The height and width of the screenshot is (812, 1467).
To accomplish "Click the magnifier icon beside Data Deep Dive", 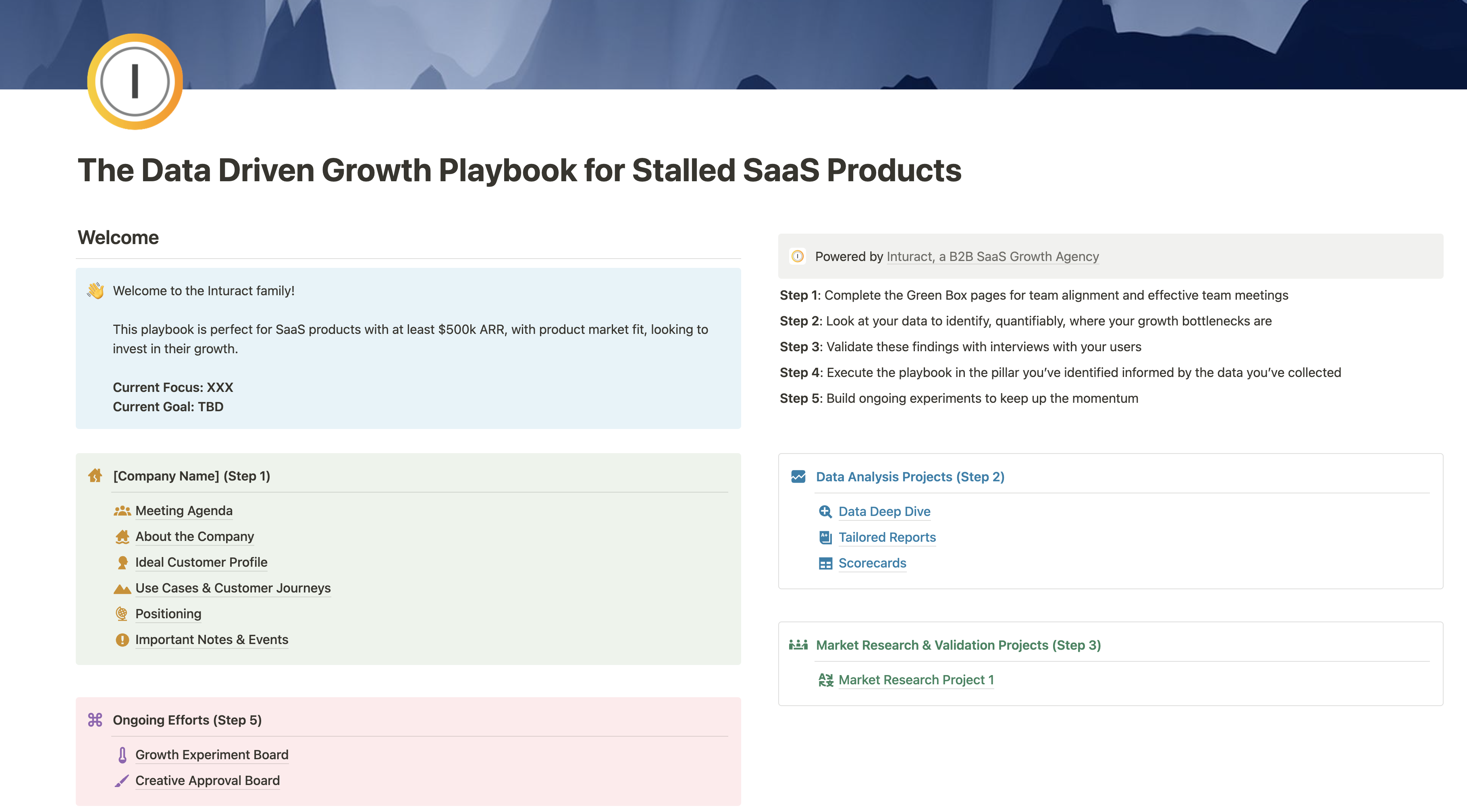I will point(825,512).
